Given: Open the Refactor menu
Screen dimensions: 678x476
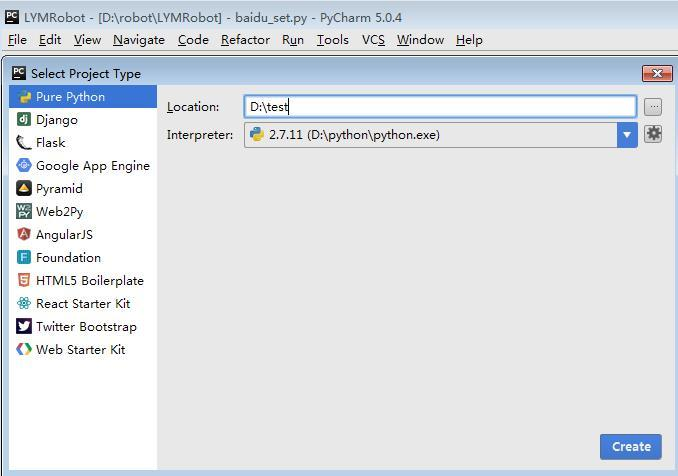Looking at the screenshot, I should point(245,40).
